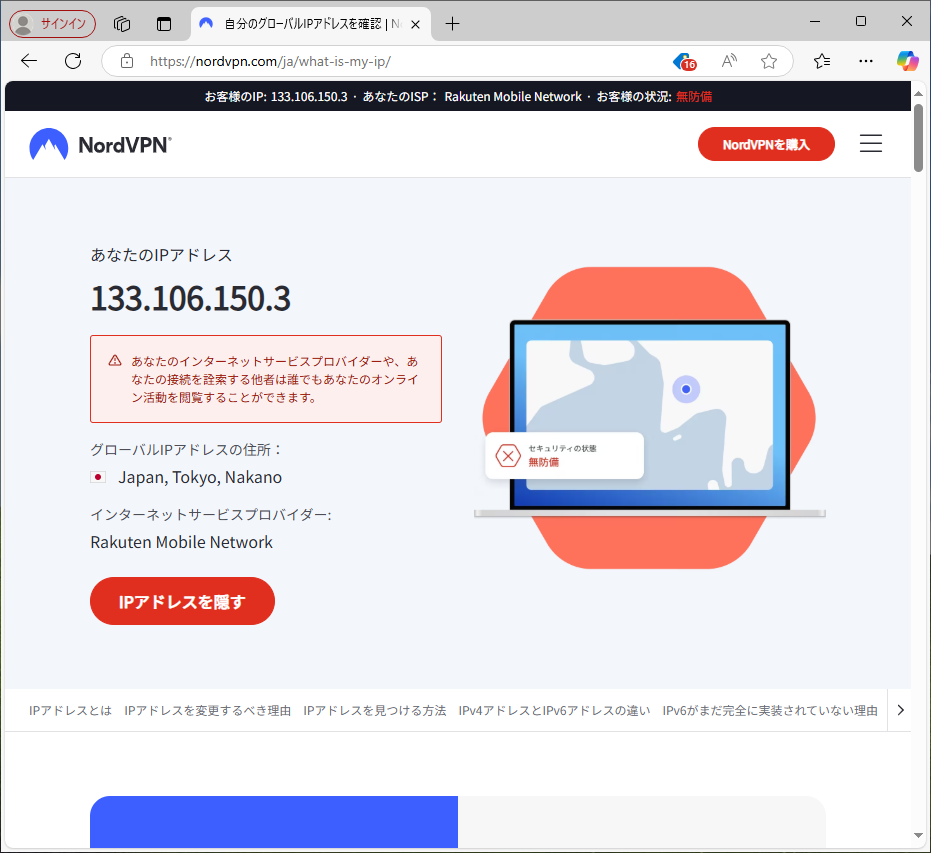Open the tab actions menu icon
Screen dimensions: 931x853
164,23
